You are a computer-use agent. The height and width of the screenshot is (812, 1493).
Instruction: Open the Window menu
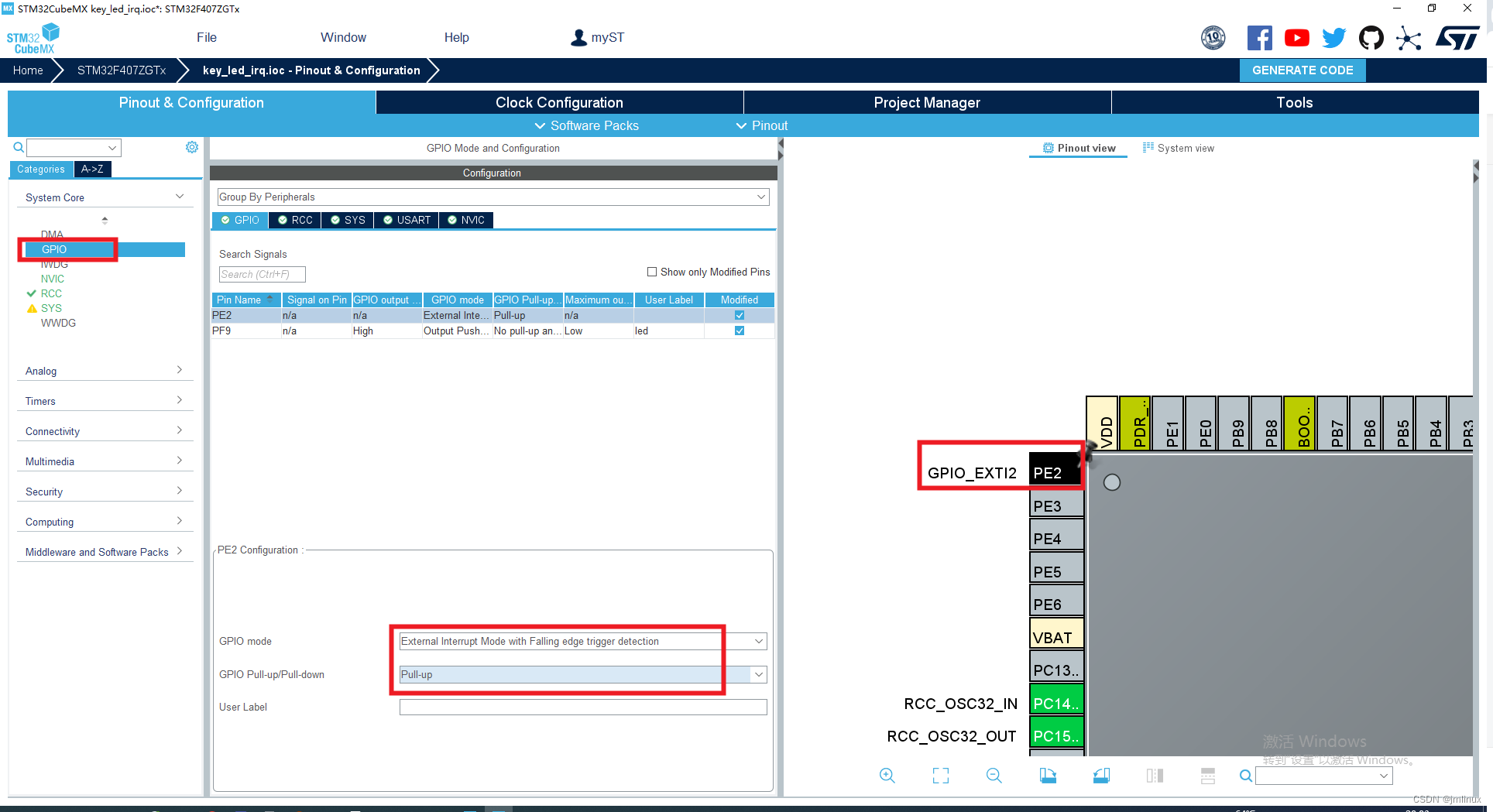click(x=343, y=37)
